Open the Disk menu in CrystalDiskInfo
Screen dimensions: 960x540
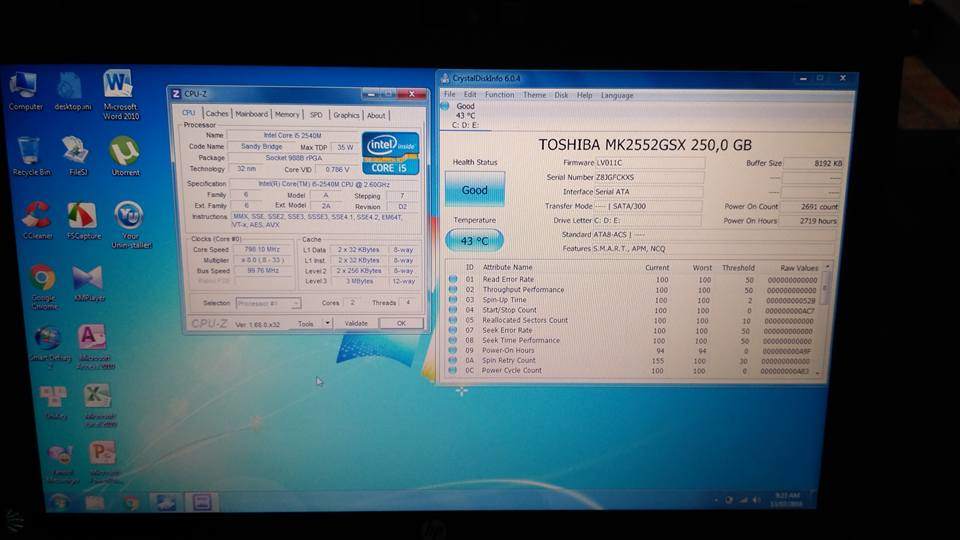coord(561,95)
